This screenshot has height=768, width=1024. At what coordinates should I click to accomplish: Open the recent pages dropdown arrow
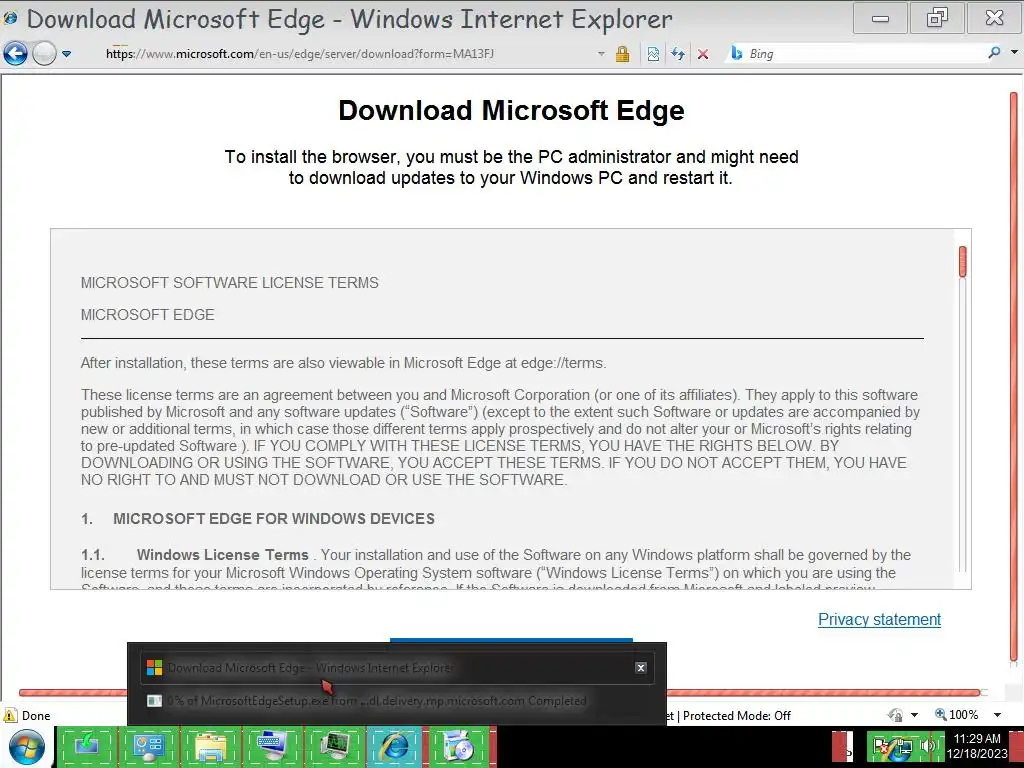pos(67,54)
